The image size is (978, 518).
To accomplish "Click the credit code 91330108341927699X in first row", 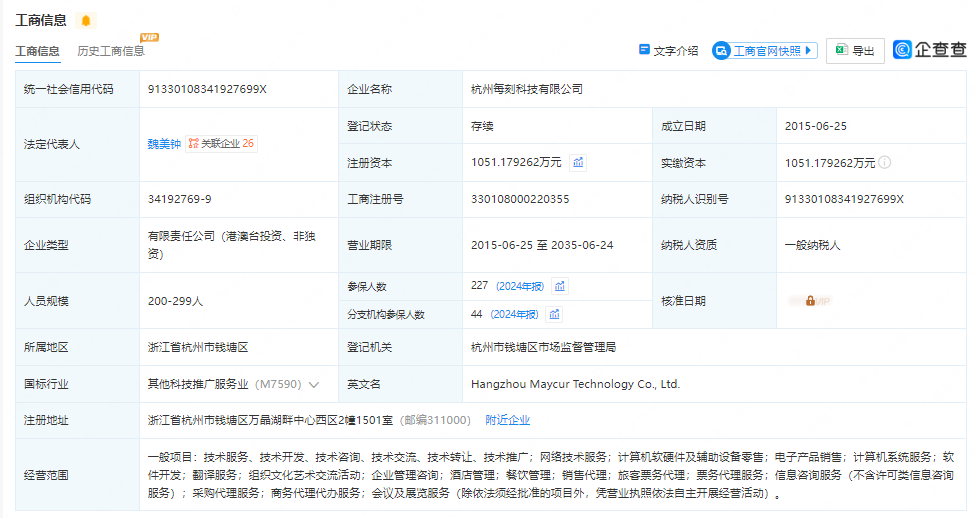I will [207, 89].
